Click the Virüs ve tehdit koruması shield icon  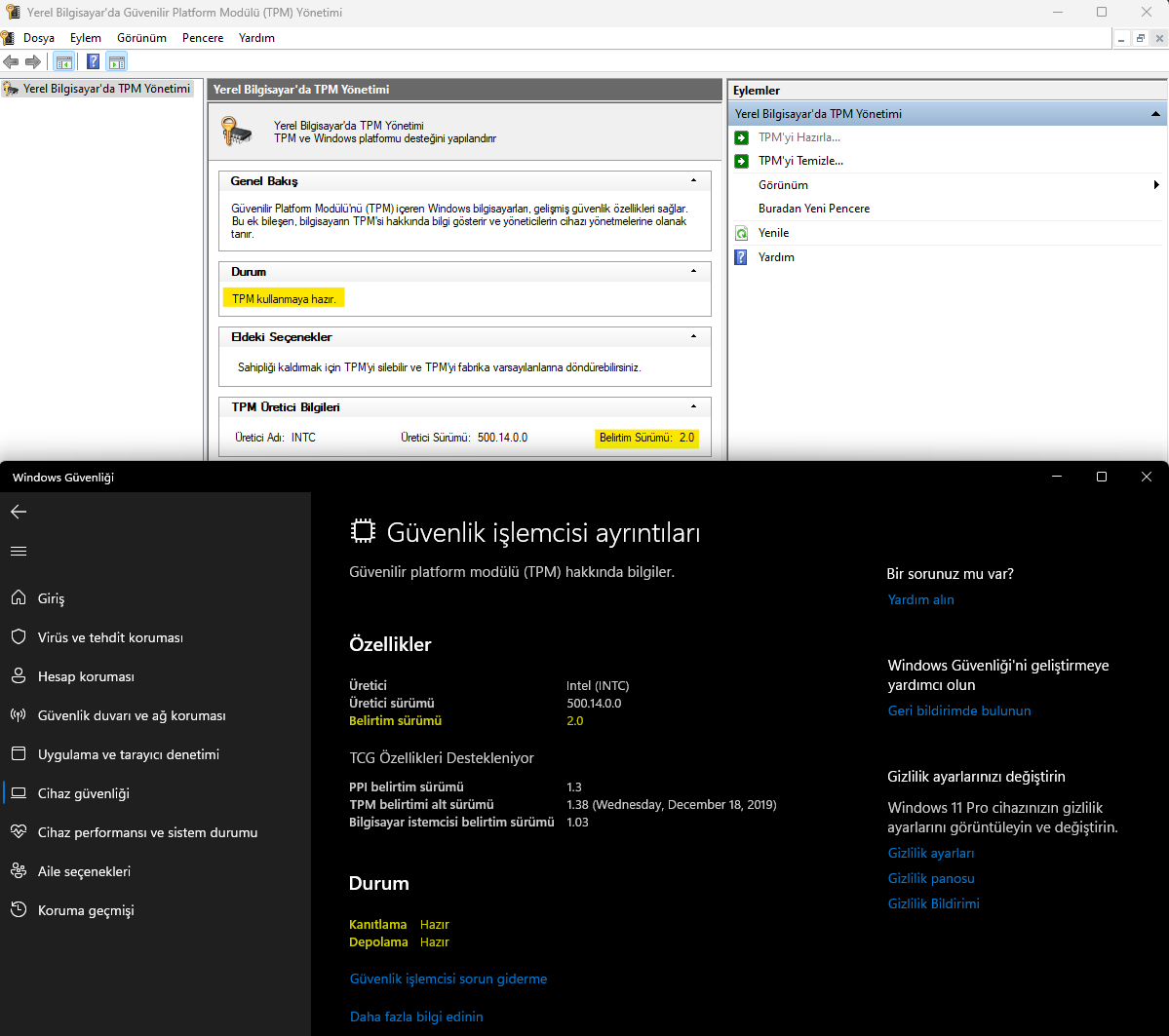pos(19,636)
